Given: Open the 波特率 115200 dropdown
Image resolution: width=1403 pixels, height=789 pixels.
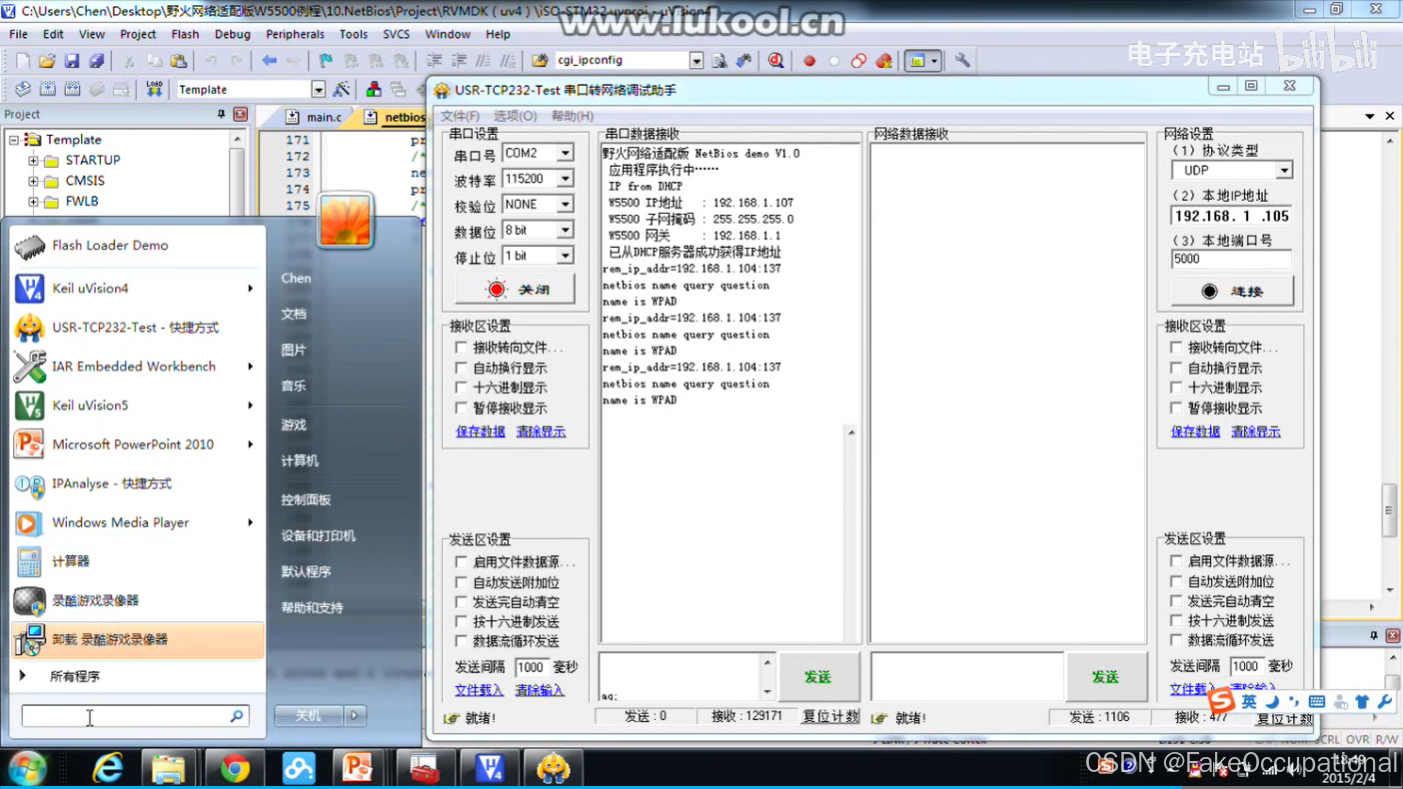Looking at the screenshot, I should pos(563,178).
